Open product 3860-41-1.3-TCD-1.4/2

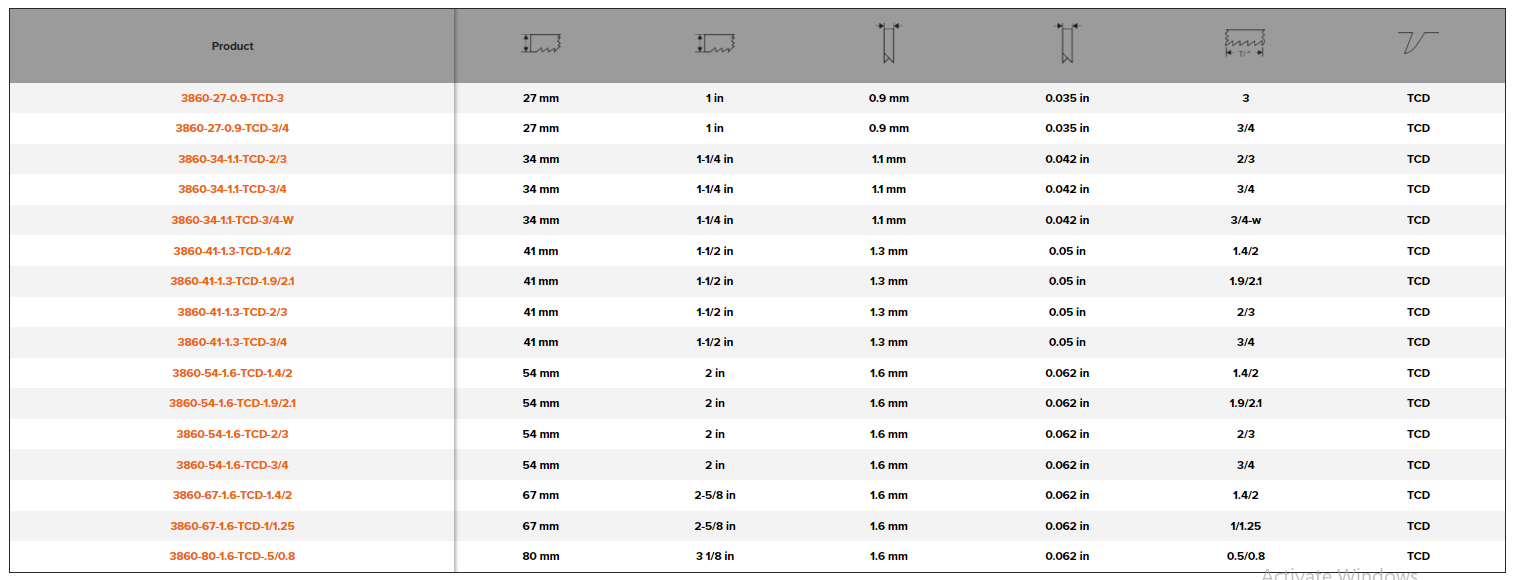pyautogui.click(x=232, y=251)
